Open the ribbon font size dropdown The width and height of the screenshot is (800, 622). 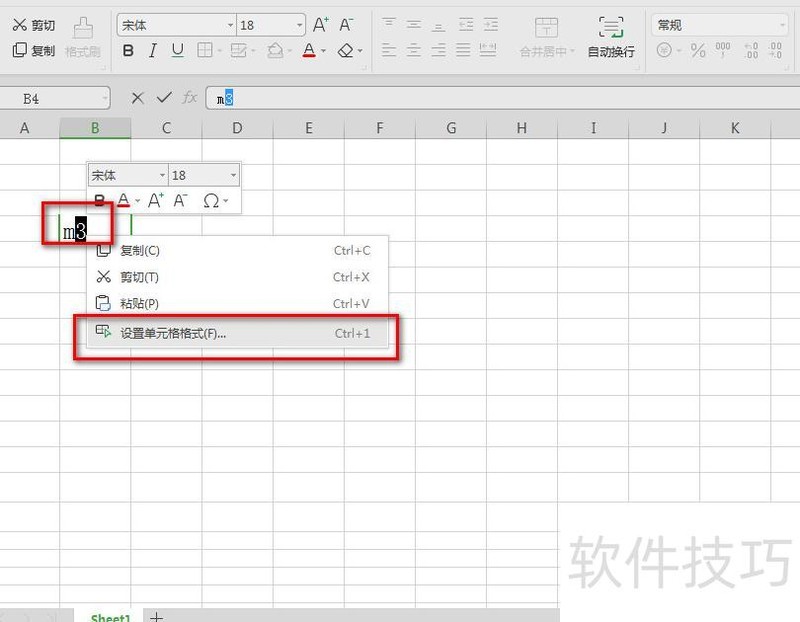(299, 25)
